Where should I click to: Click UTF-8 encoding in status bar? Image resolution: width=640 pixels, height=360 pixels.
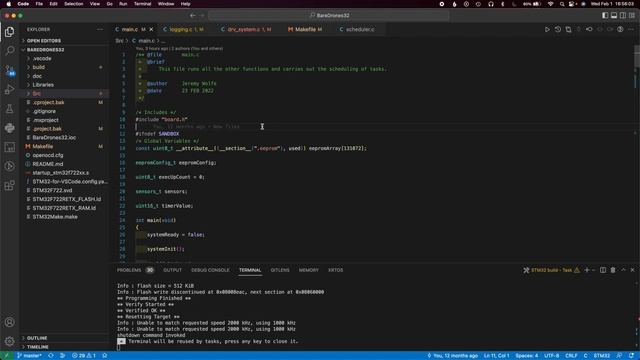551,356
